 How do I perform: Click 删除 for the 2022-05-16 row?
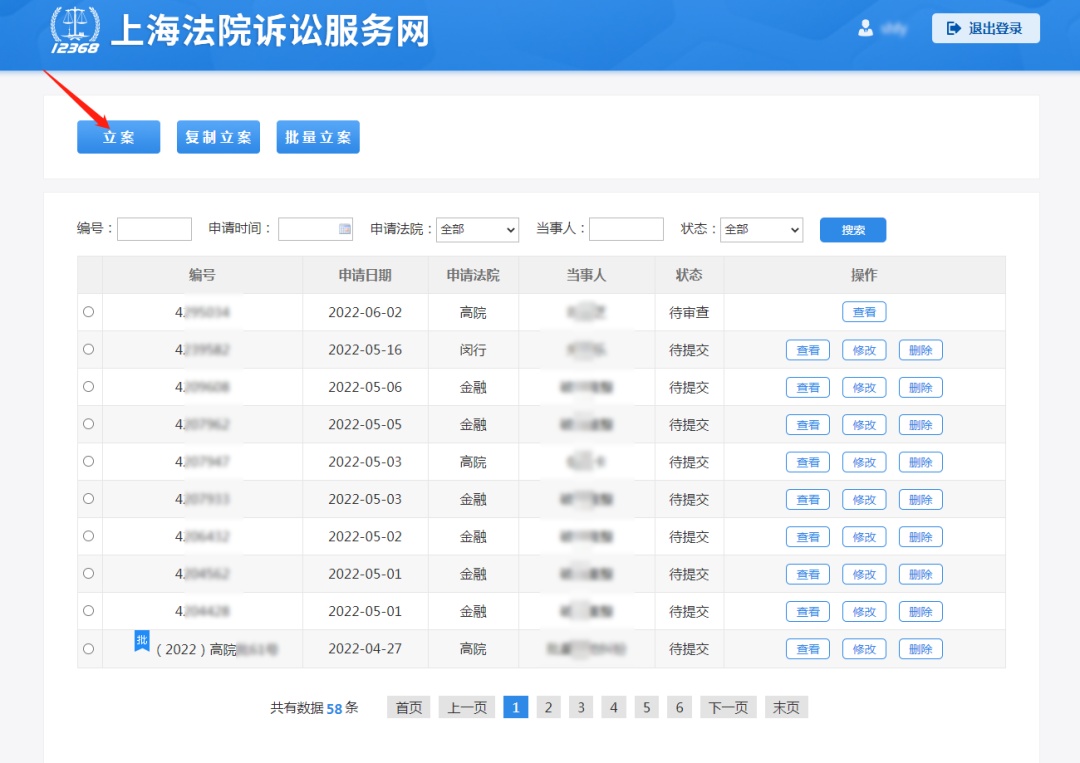920,350
